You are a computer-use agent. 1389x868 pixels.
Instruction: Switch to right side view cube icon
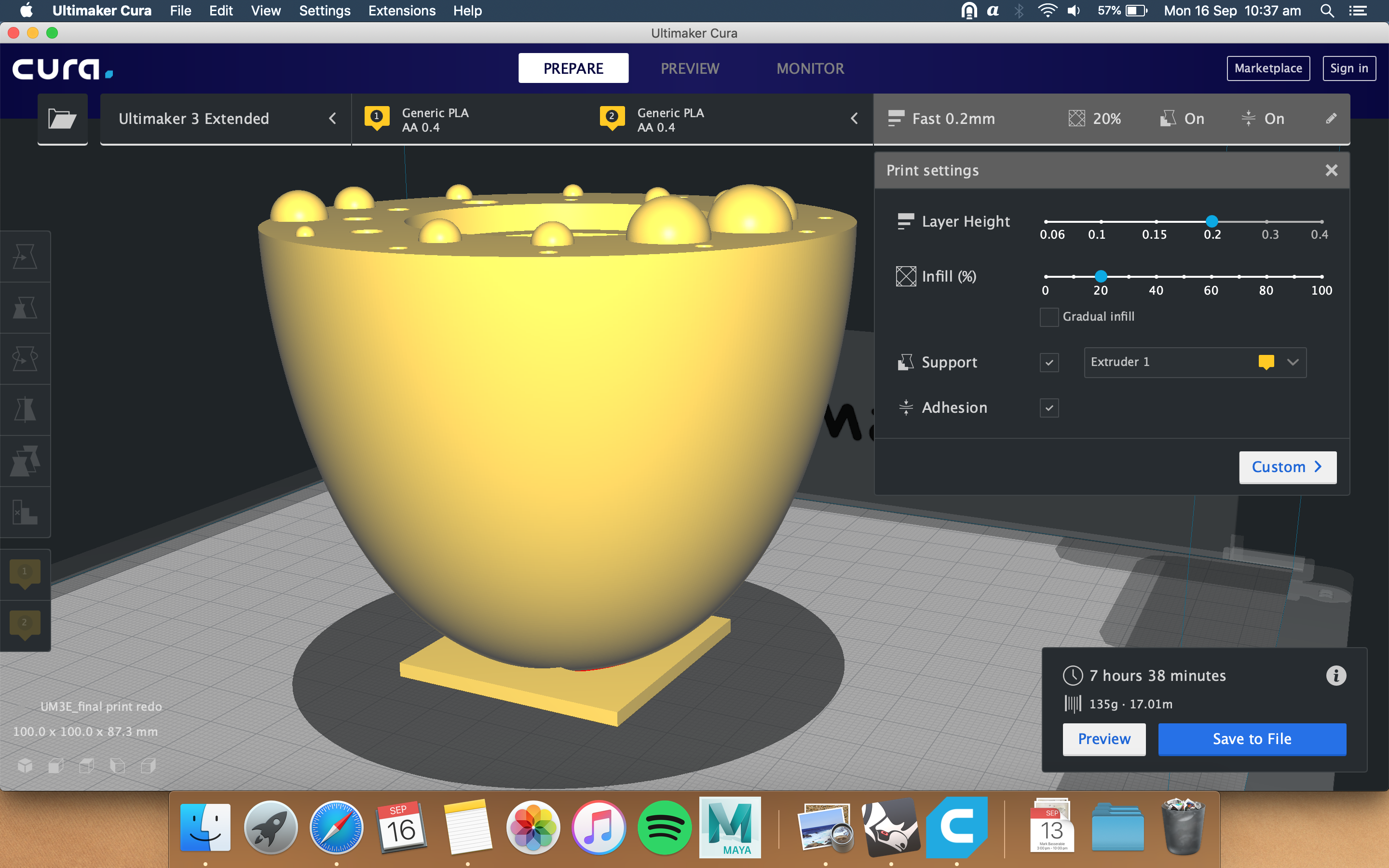point(149,765)
